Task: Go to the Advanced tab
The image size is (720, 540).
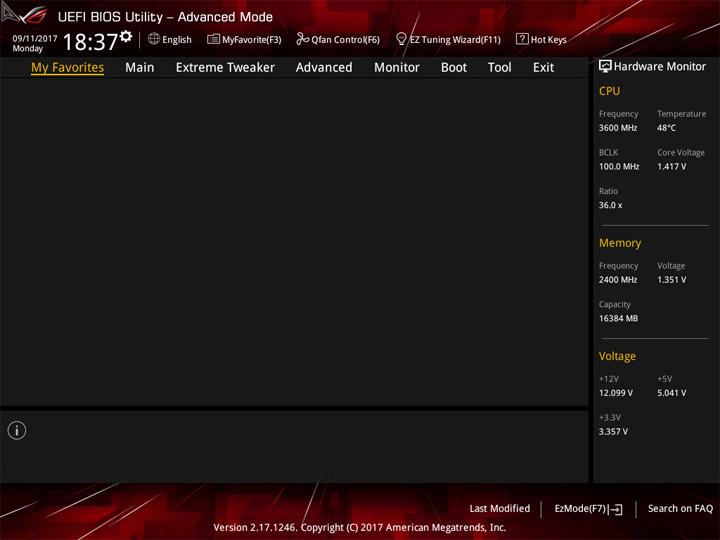Action: point(324,68)
